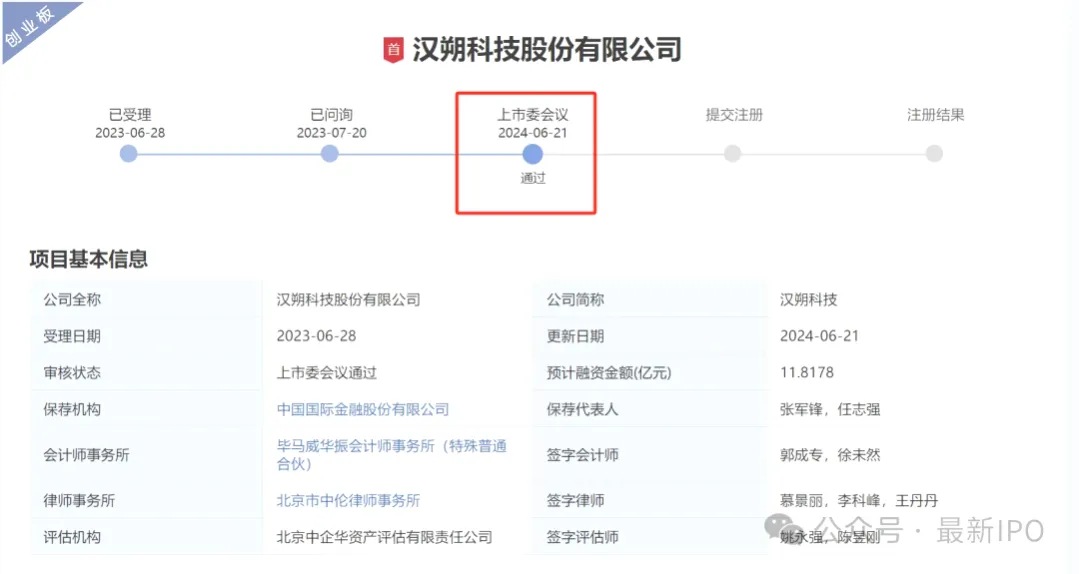Click the 创业板 corner ribbon badge
The height and width of the screenshot is (574, 1080).
click(31, 26)
